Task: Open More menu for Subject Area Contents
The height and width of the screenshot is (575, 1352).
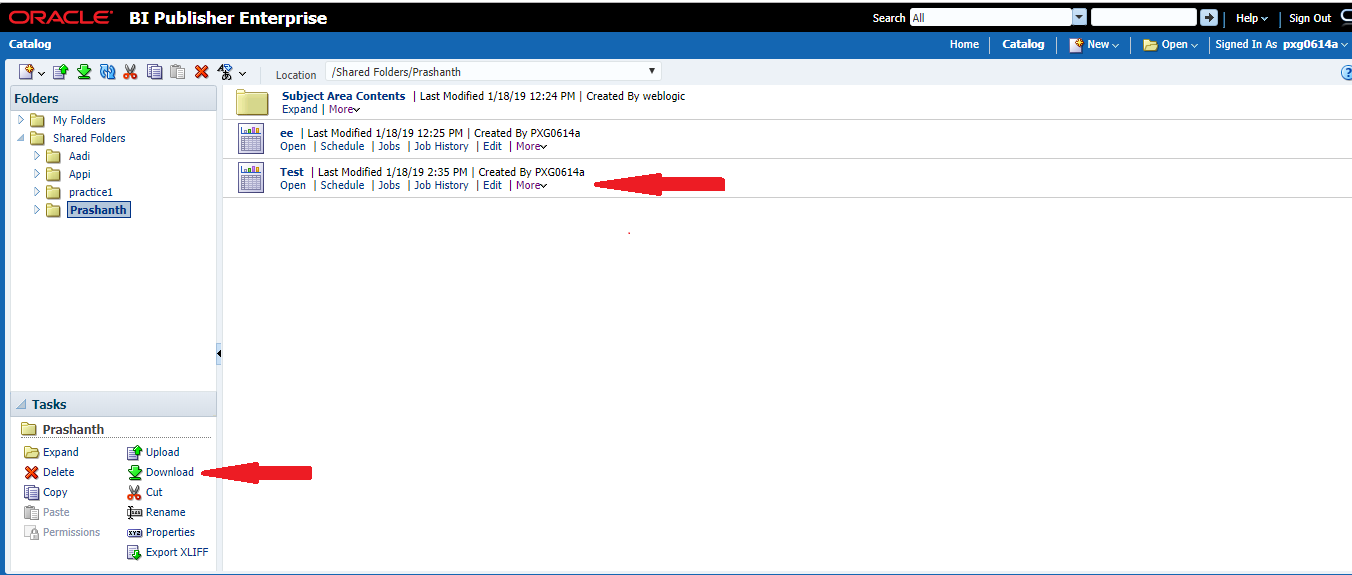Action: point(344,109)
